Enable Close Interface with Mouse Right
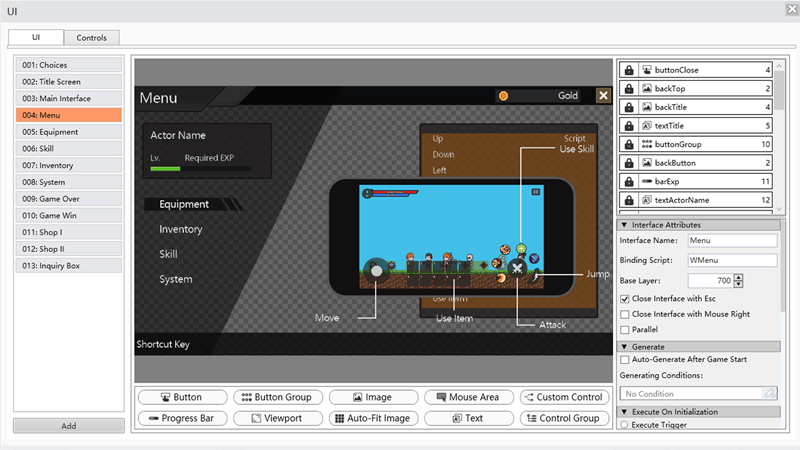This screenshot has height=450, width=800. coord(625,314)
